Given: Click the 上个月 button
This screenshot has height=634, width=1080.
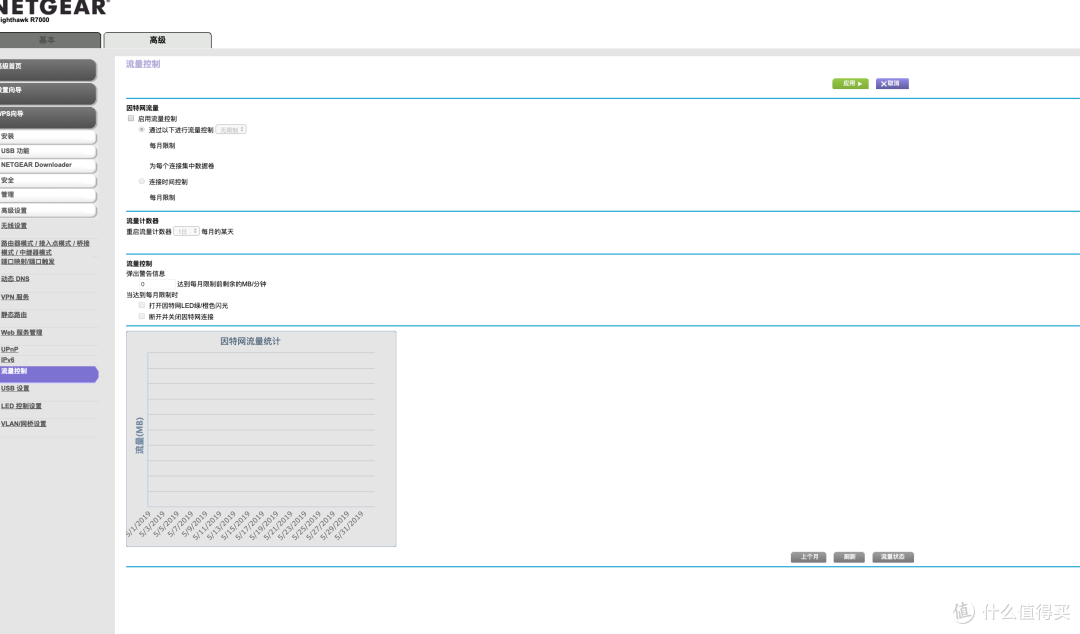Looking at the screenshot, I should click(x=809, y=557).
